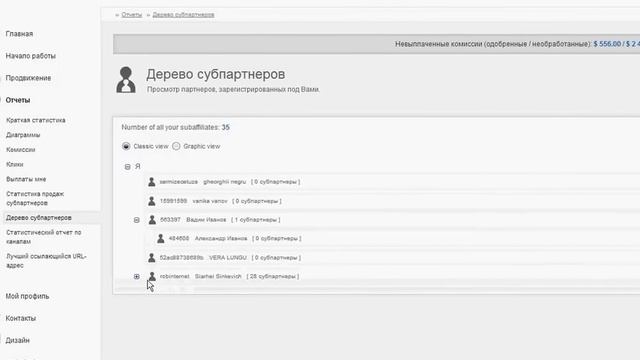Select Дерево субпартнеров in sidebar
This screenshot has width=640, height=360.
click(x=38, y=218)
